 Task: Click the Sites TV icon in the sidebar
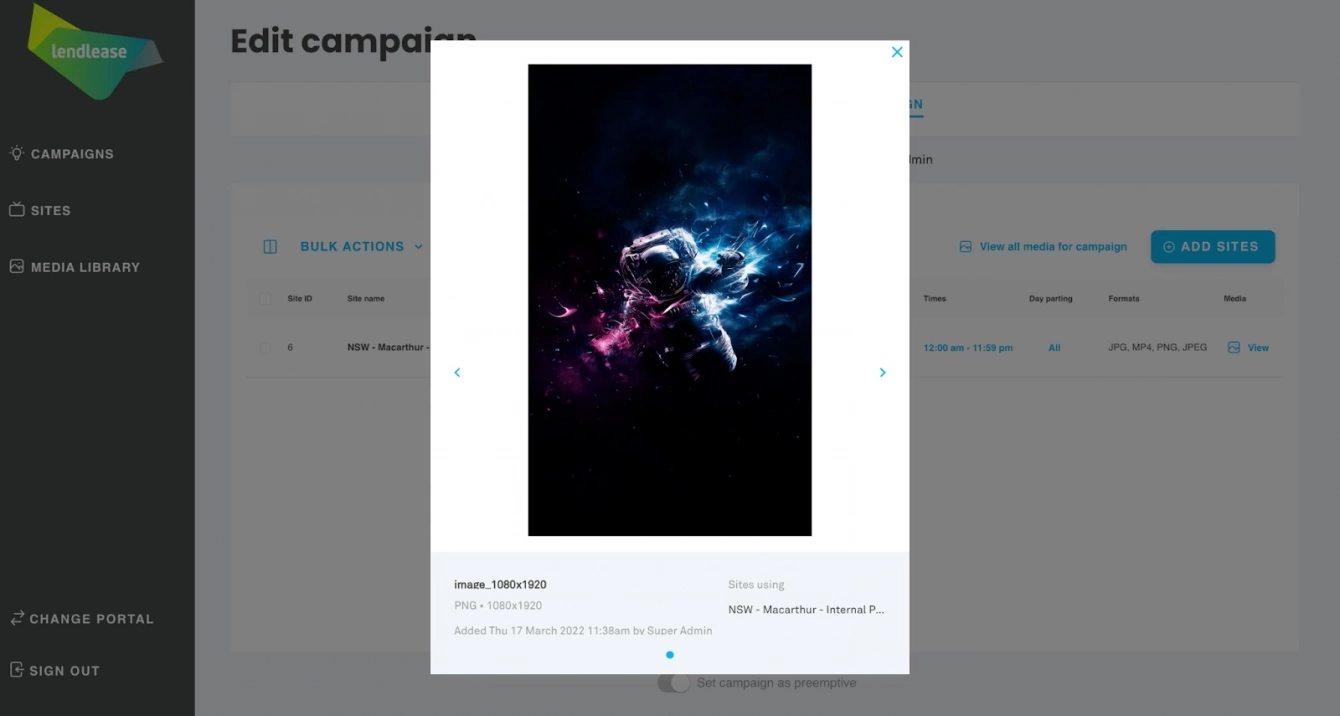coord(17,210)
